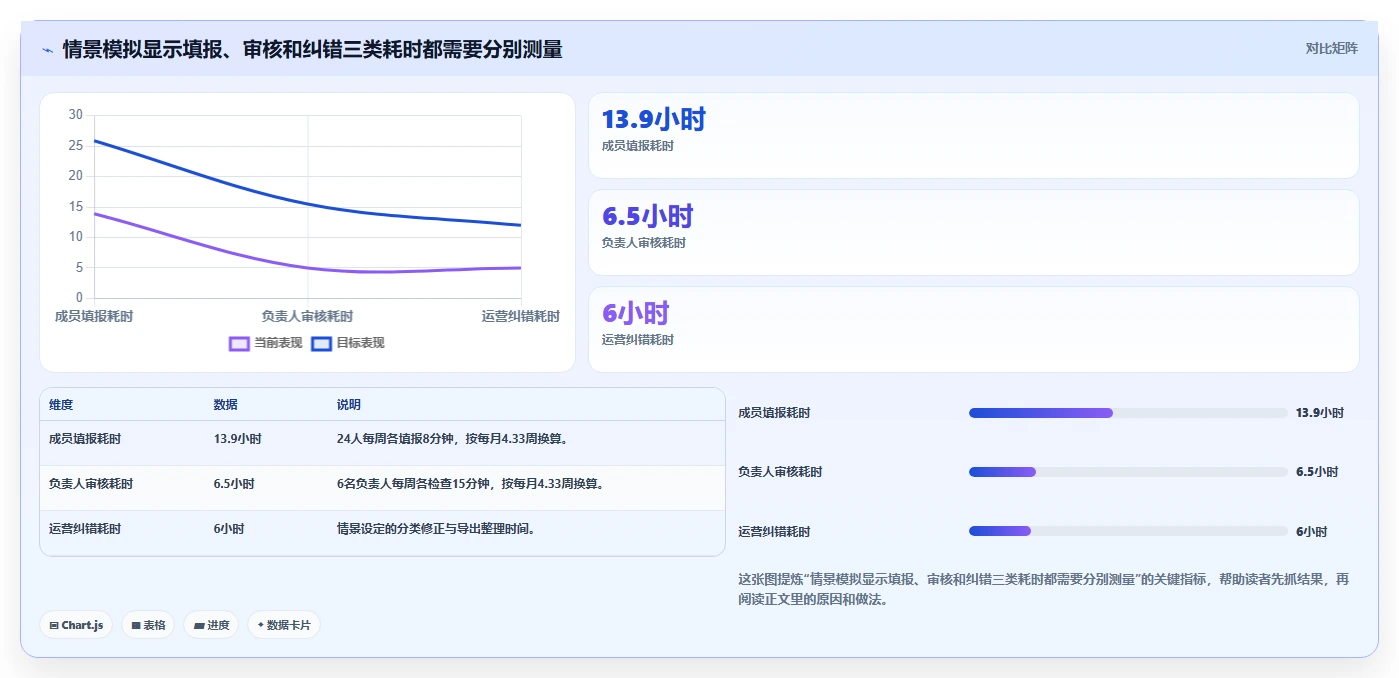Click the 对比矩阵 label in header
1399x678 pixels.
point(1331,48)
